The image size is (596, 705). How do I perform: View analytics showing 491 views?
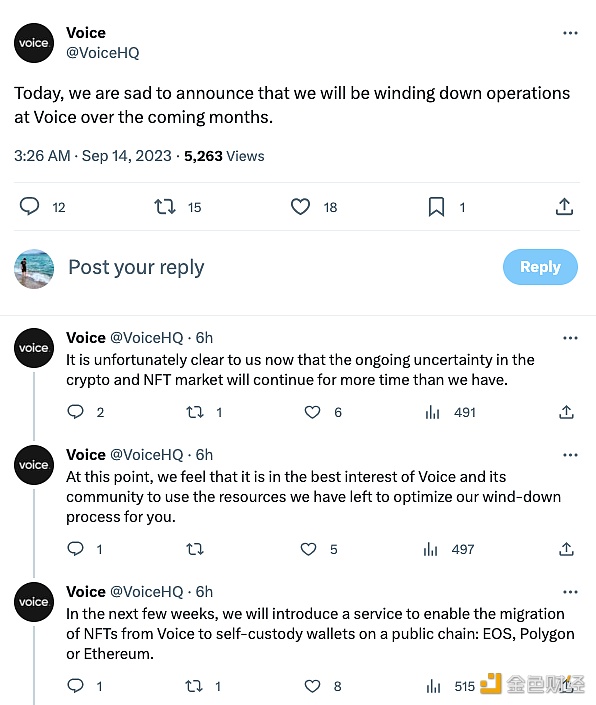(450, 412)
